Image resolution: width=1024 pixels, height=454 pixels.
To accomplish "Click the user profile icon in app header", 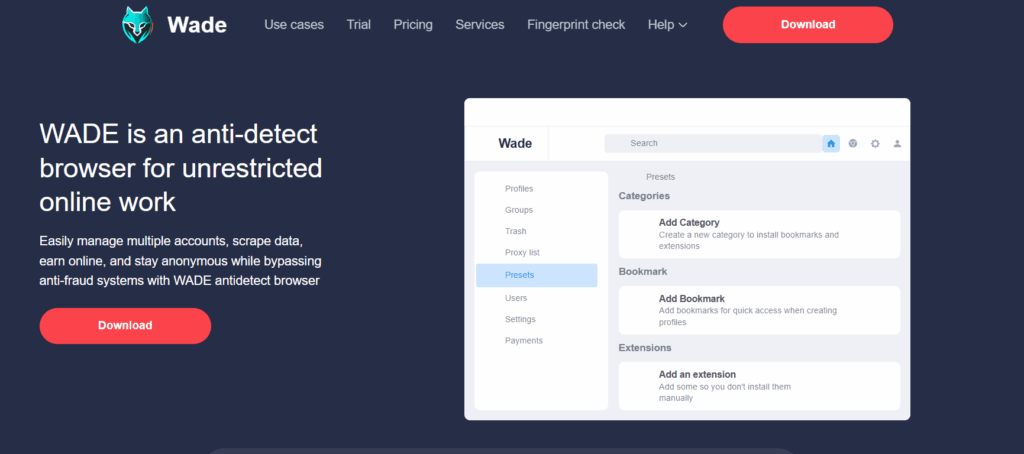I will [x=897, y=144].
